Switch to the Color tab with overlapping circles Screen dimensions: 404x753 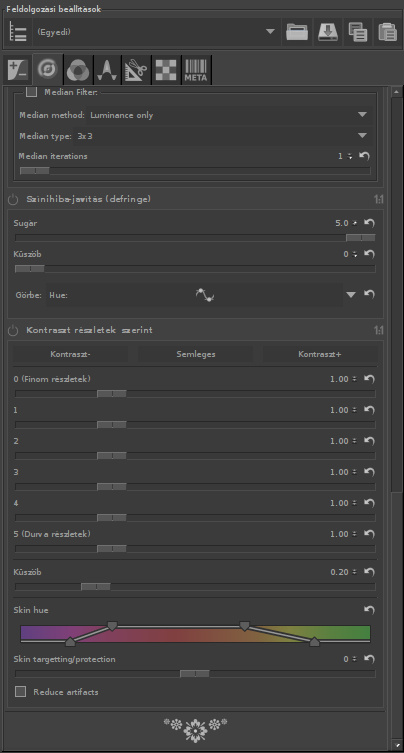pyautogui.click(x=77, y=71)
